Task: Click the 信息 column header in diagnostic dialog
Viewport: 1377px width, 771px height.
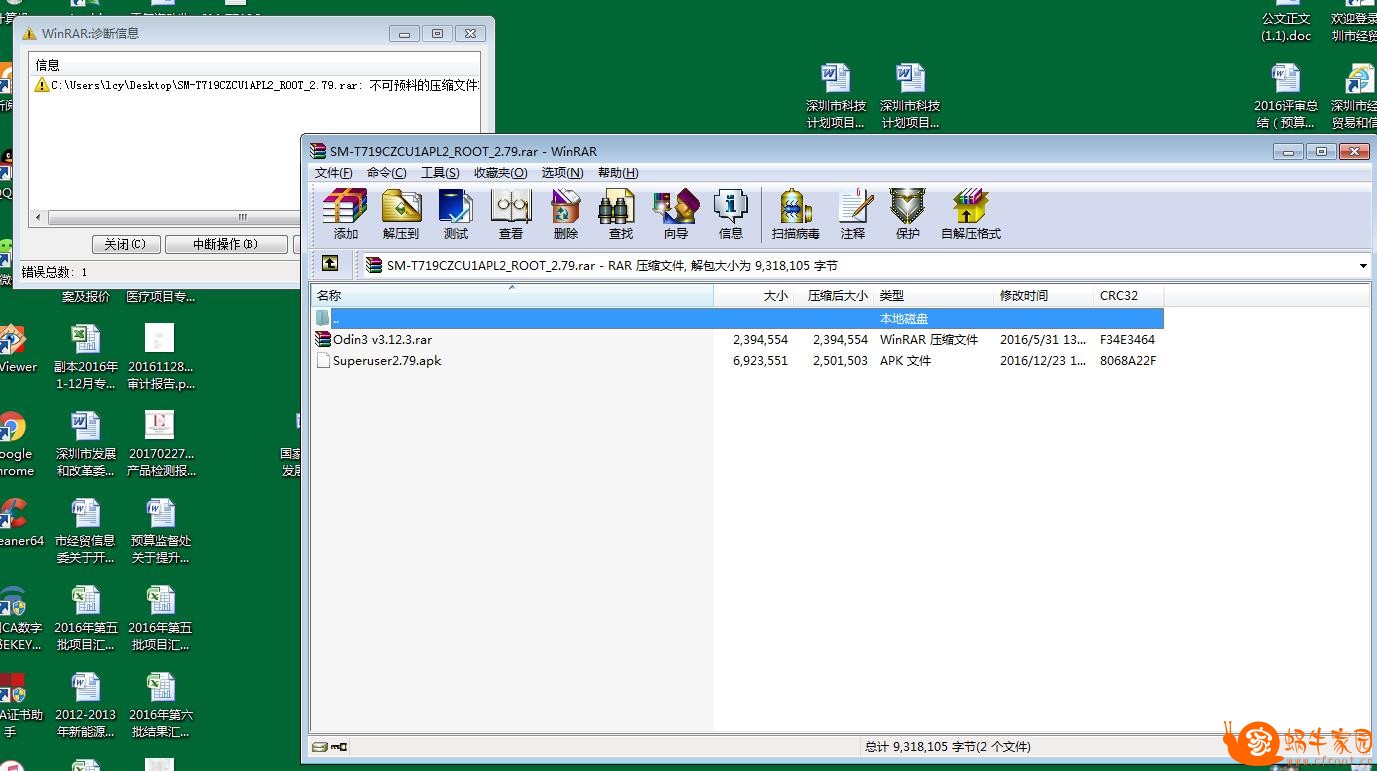Action: [48, 65]
